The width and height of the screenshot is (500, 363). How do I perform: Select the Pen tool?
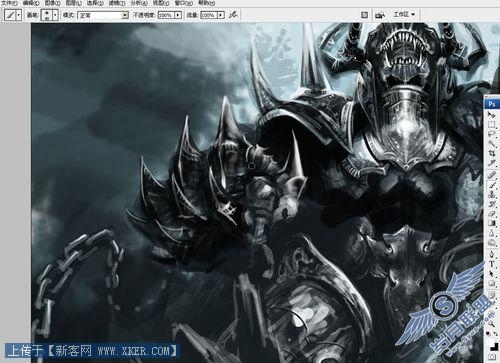(492, 254)
